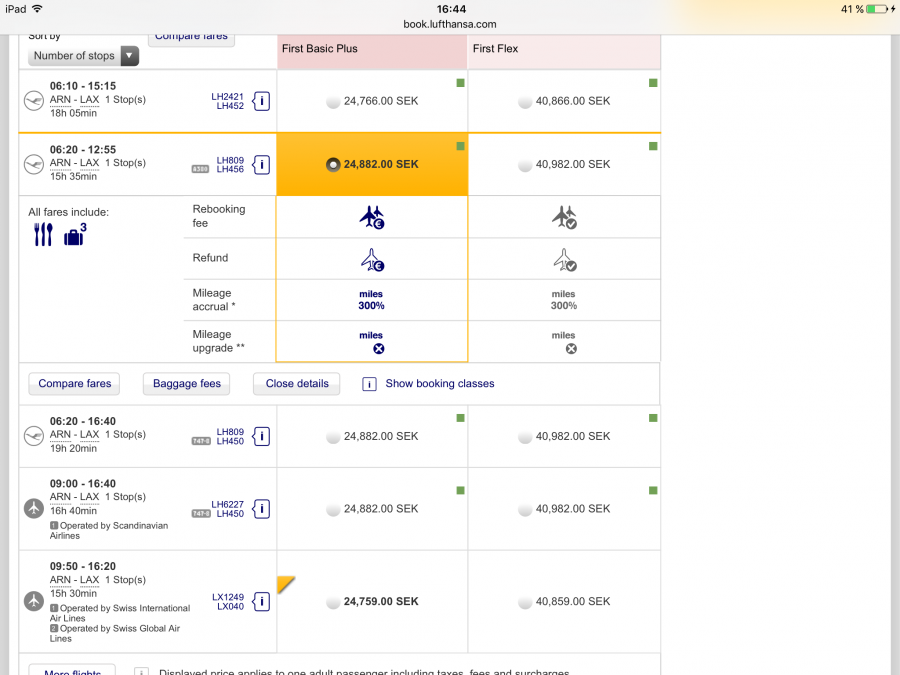Click LH2421 flight number link
900x675 pixels.
(x=227, y=96)
